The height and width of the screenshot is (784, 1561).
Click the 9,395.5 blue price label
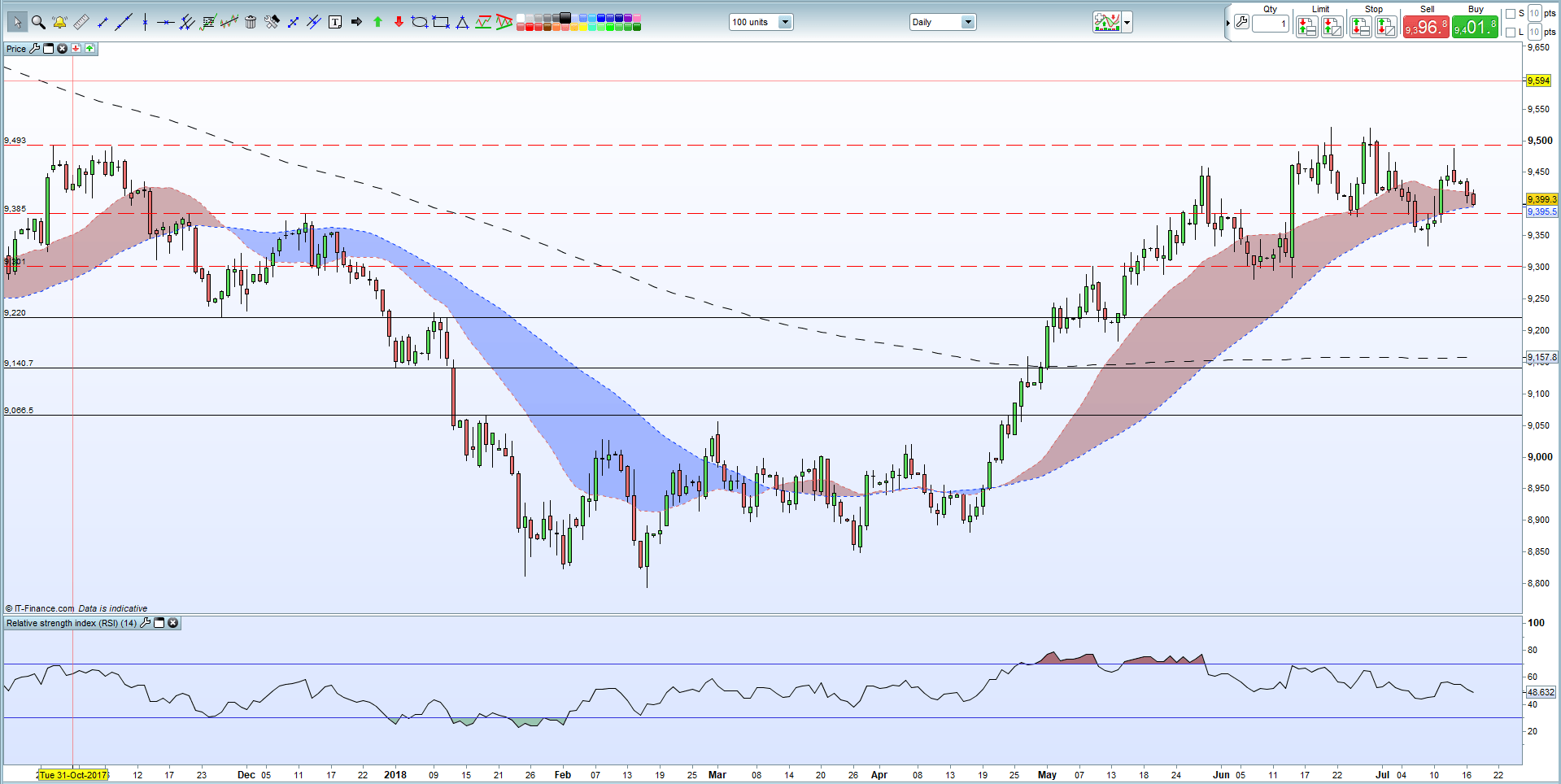pos(1541,211)
